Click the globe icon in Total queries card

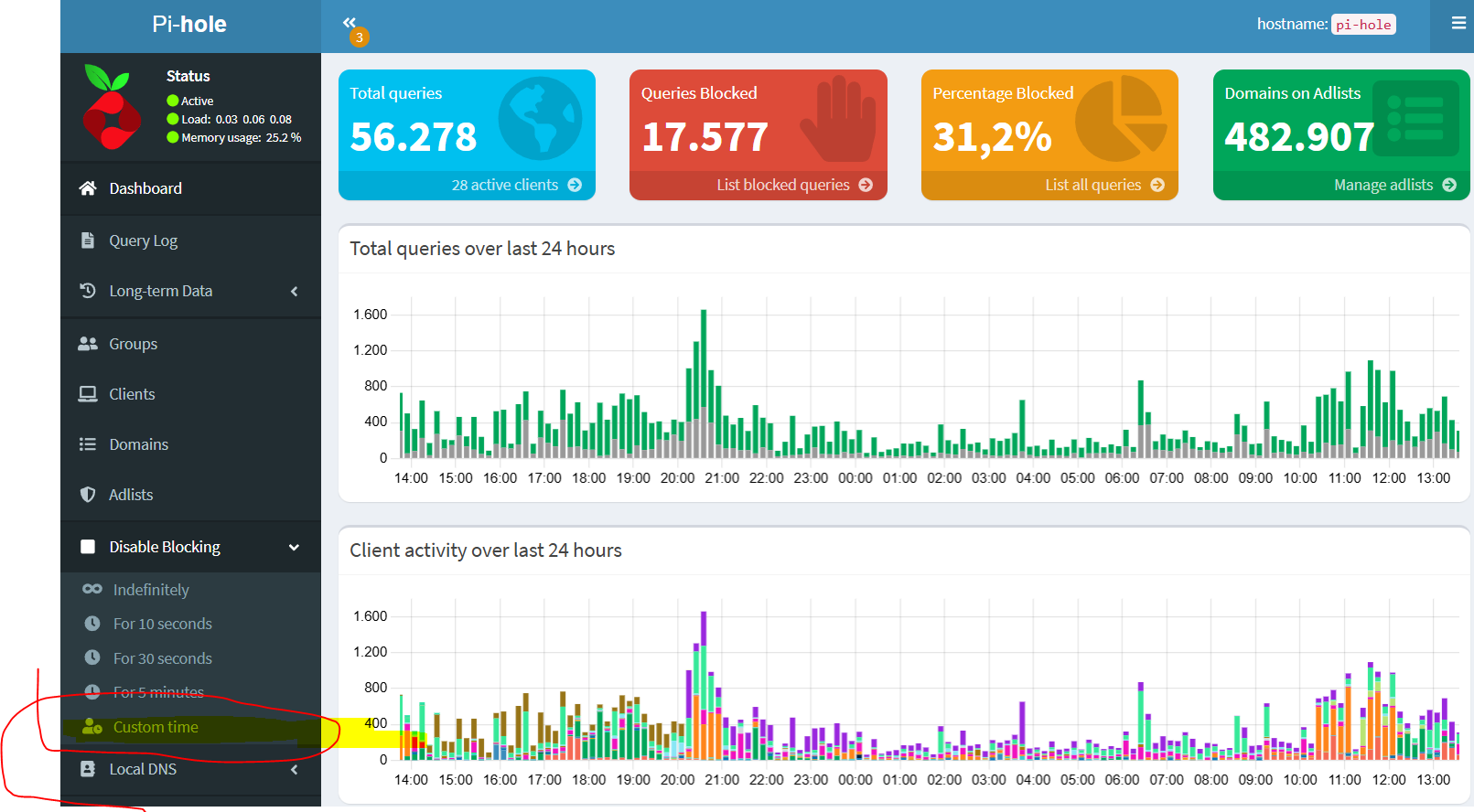point(540,119)
